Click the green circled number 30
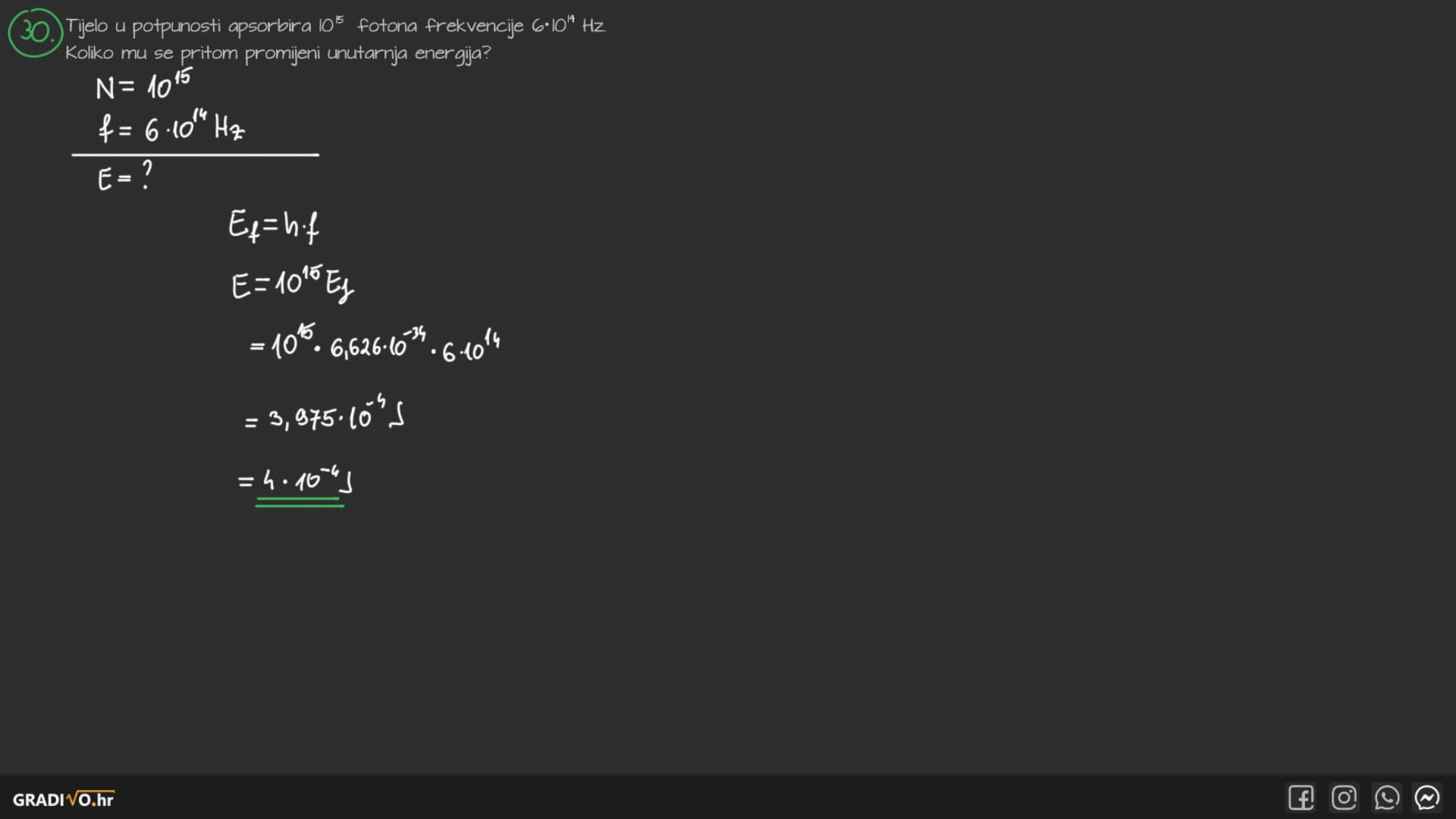The width and height of the screenshot is (1456, 819). [35, 33]
